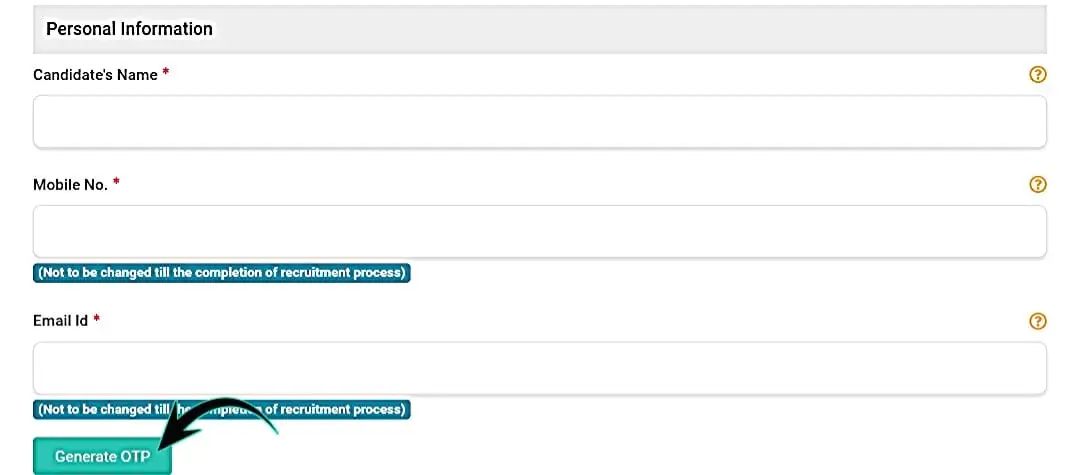Focus the Candidate's Name text box

point(539,122)
